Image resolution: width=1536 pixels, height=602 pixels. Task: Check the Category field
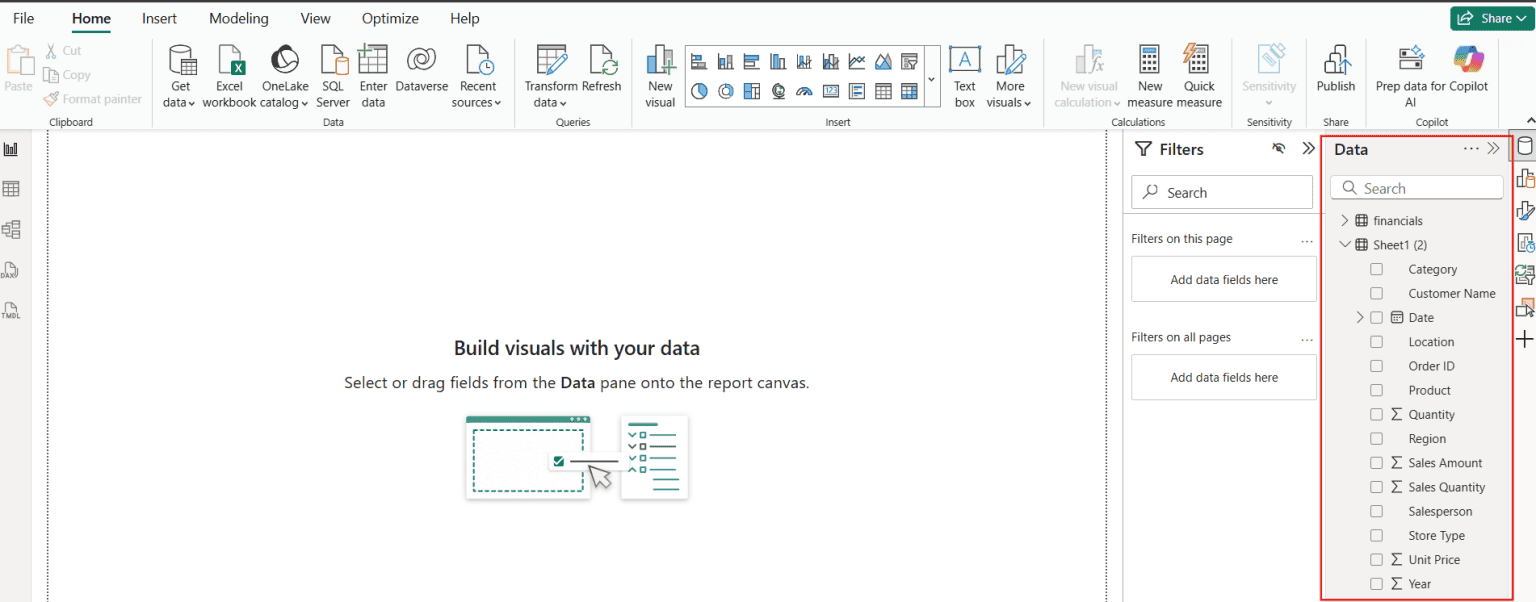pos(1377,269)
